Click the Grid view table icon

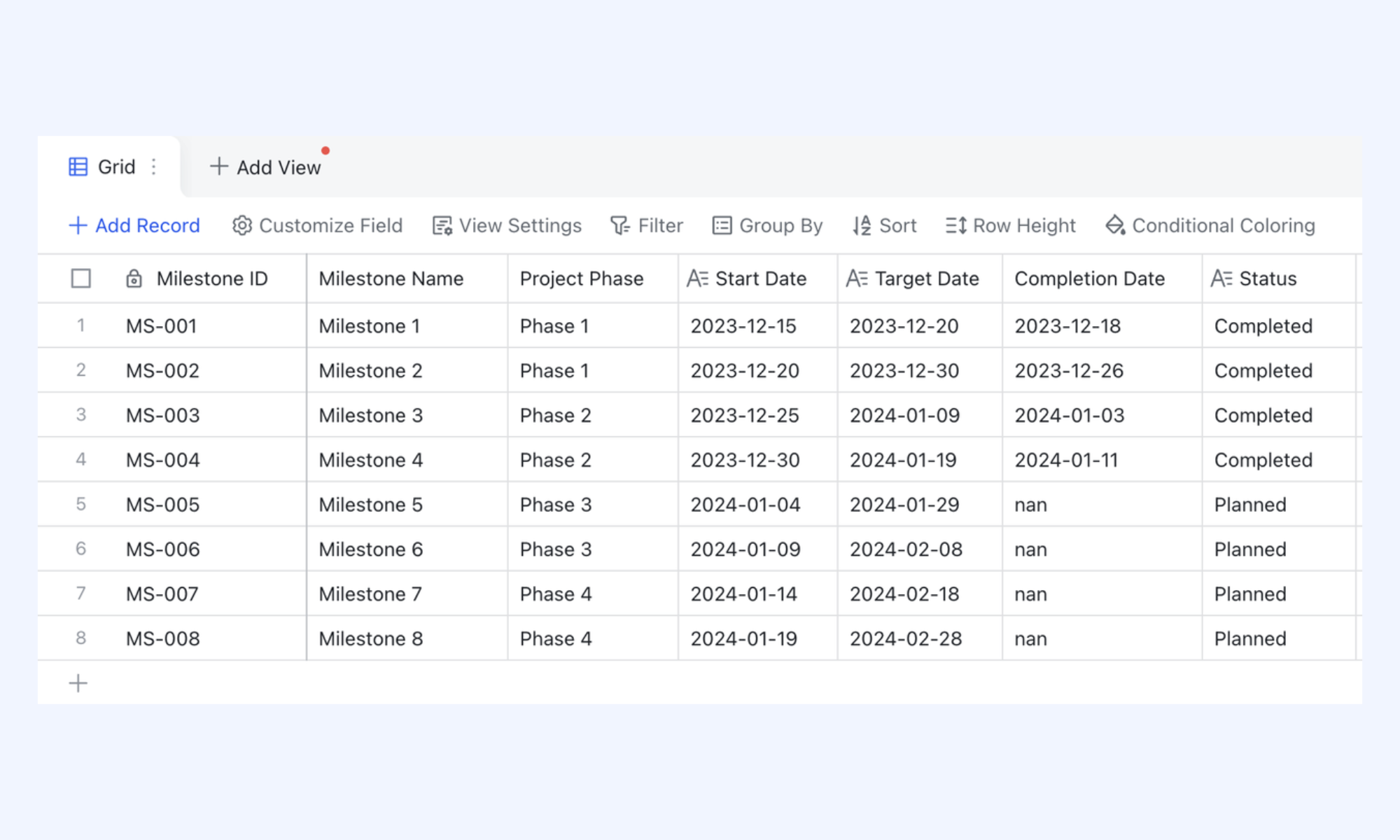[78, 167]
